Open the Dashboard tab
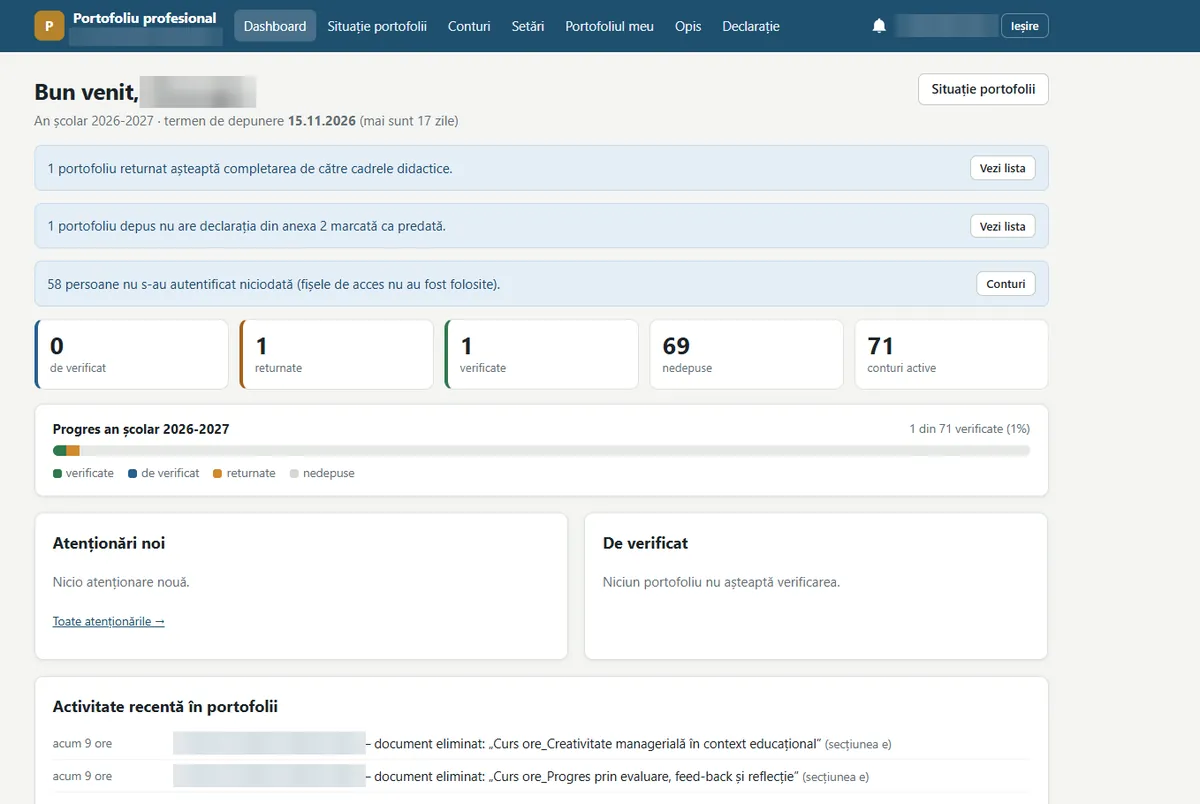Viewport: 1200px width, 804px height. click(275, 26)
